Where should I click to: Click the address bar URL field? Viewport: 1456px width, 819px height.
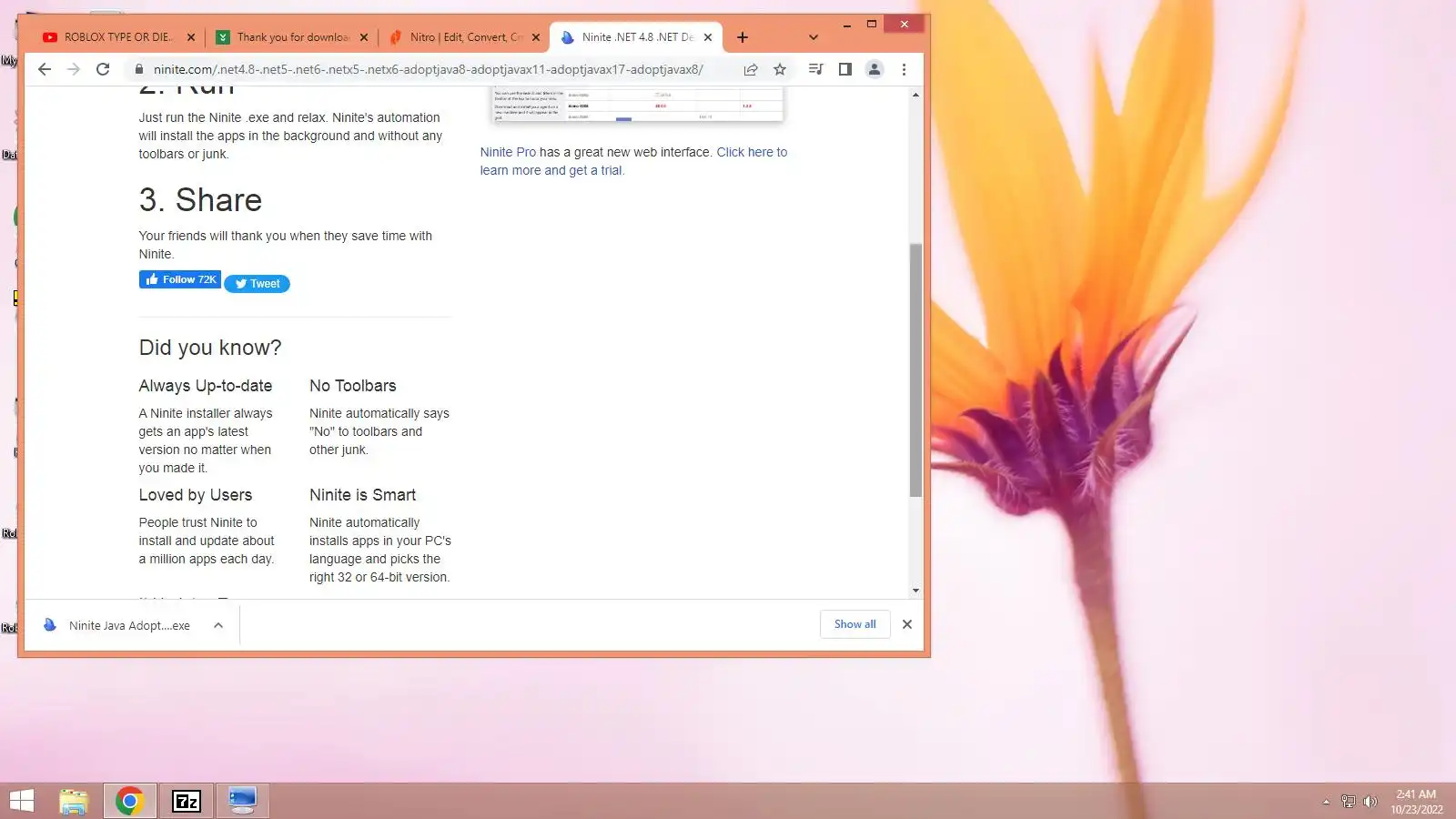point(428,69)
